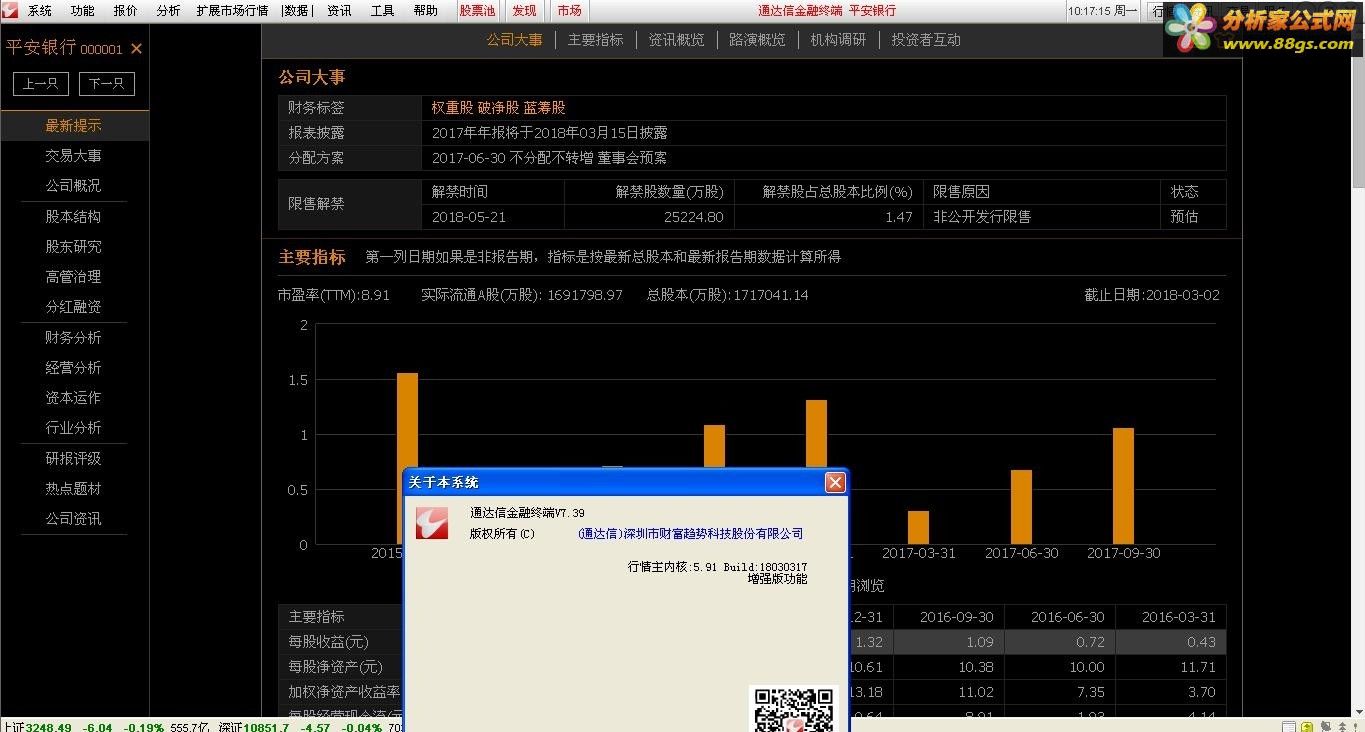Click the TDX app logo icon in menu bar
The image size is (1365, 732).
click(x=10, y=10)
